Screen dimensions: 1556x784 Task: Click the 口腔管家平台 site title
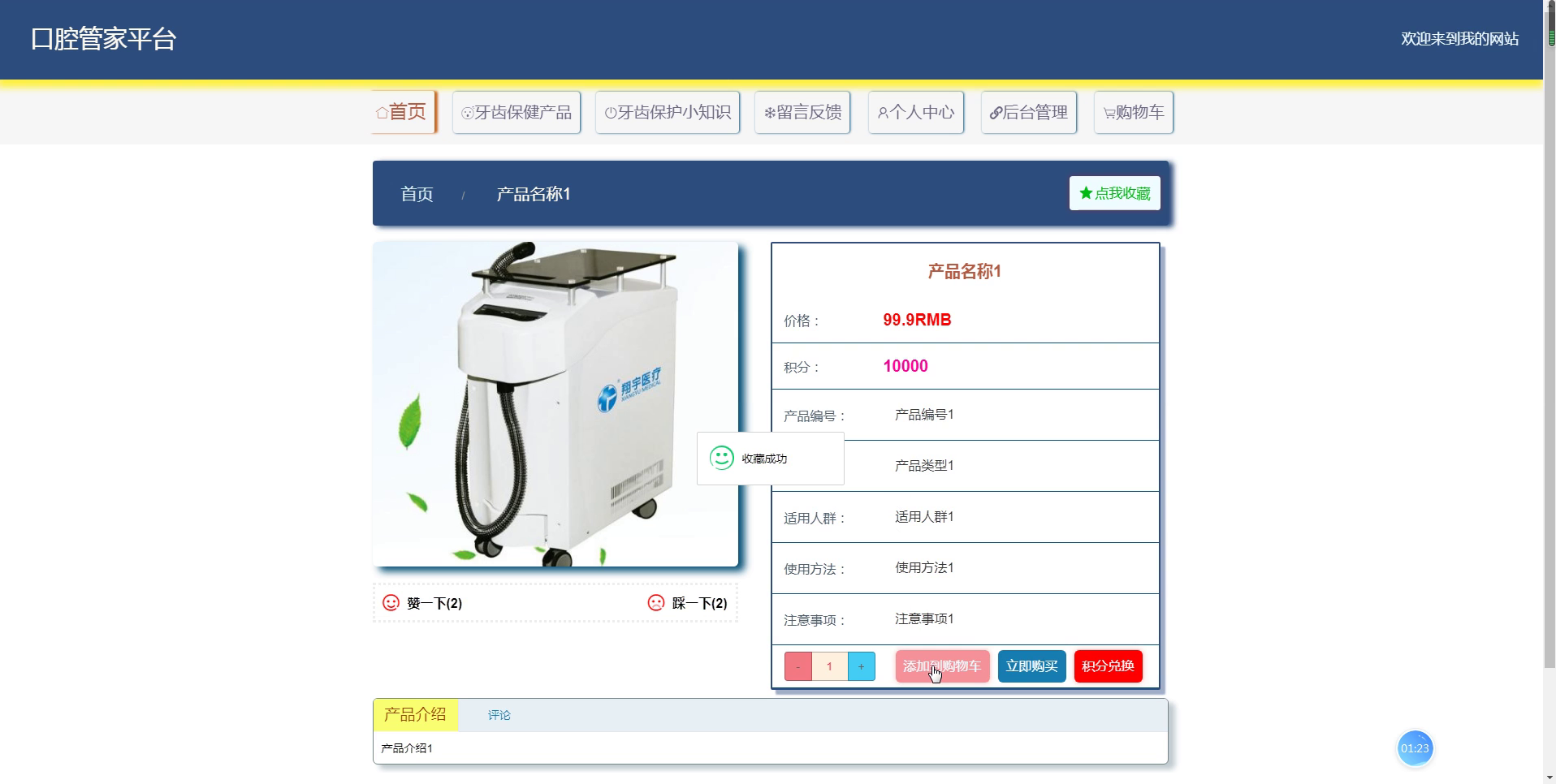pos(104,39)
